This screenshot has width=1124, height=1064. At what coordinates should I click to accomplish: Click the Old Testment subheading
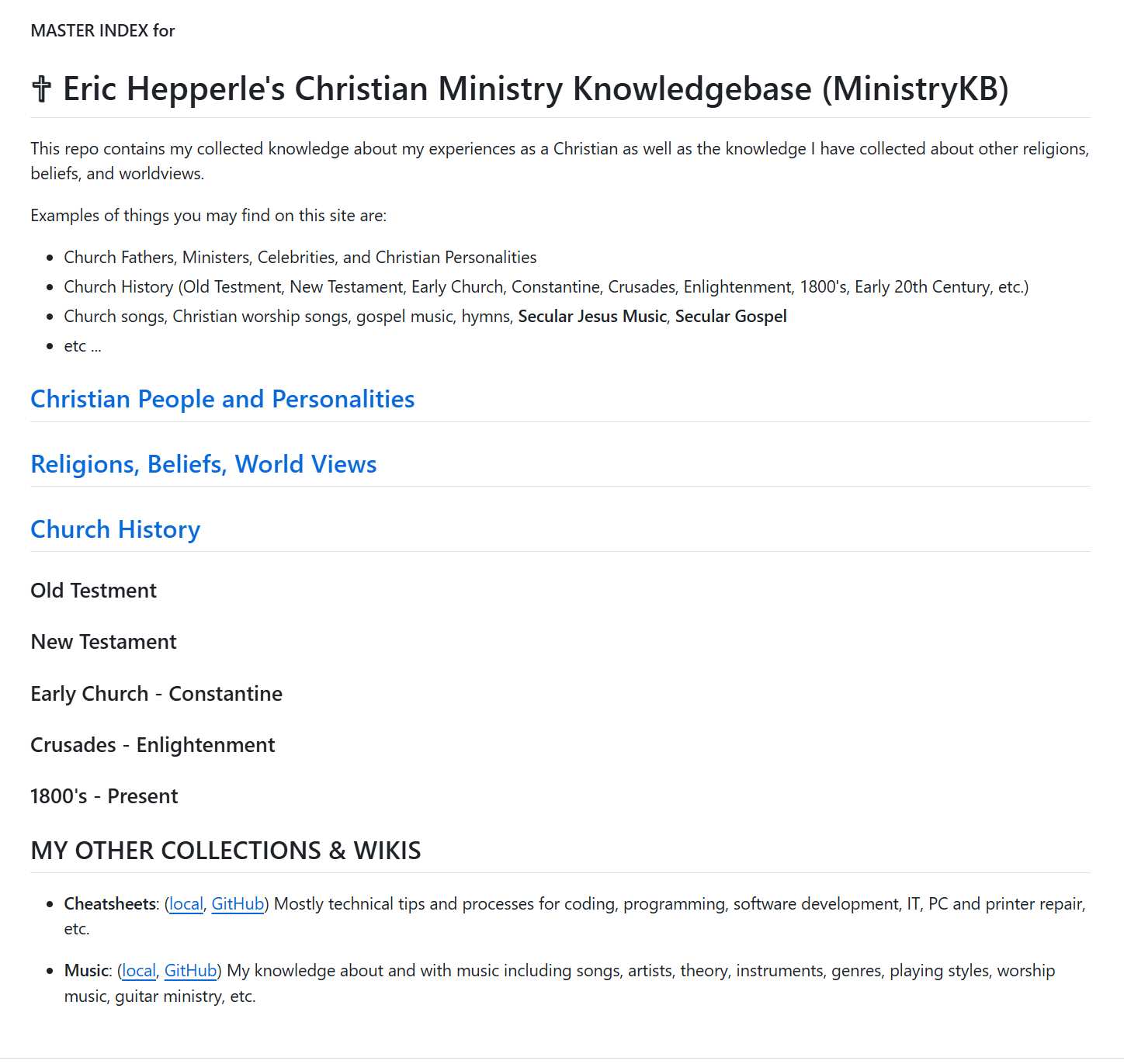(93, 591)
